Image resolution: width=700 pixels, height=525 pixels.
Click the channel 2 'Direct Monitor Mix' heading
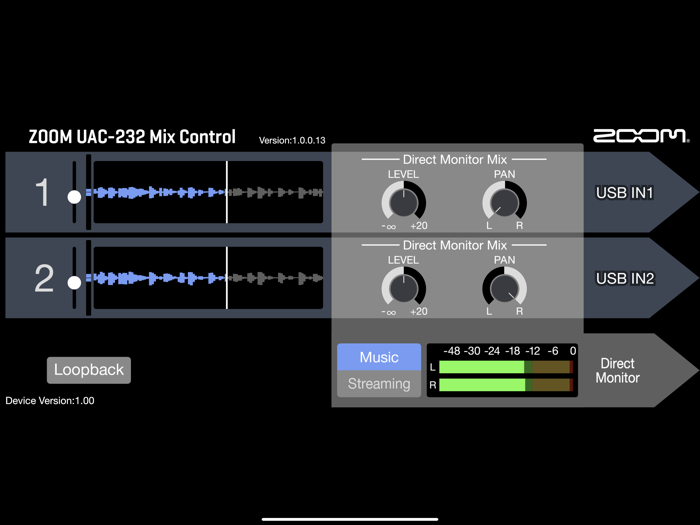tap(454, 245)
